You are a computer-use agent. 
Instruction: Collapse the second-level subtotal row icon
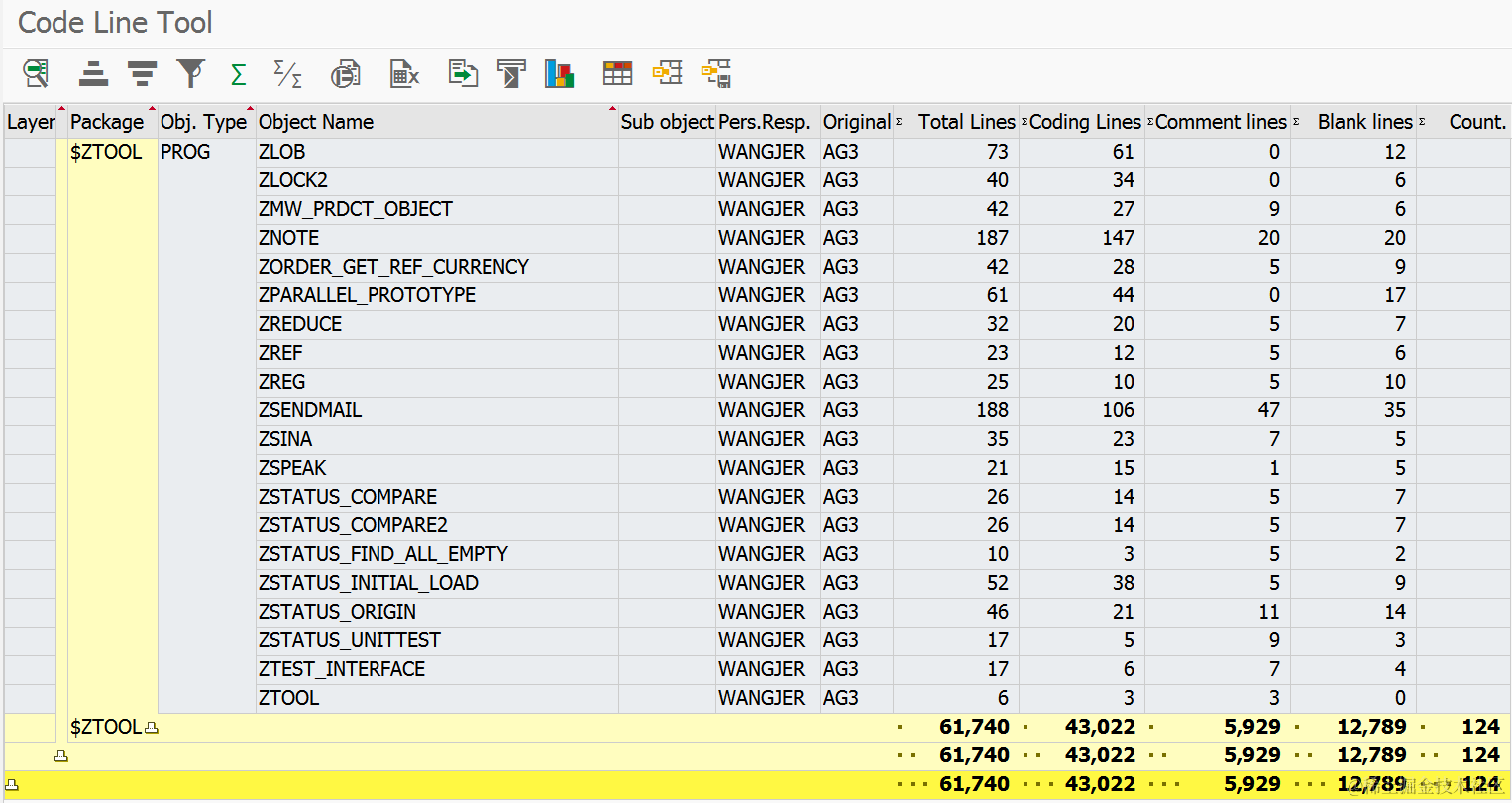(x=61, y=755)
